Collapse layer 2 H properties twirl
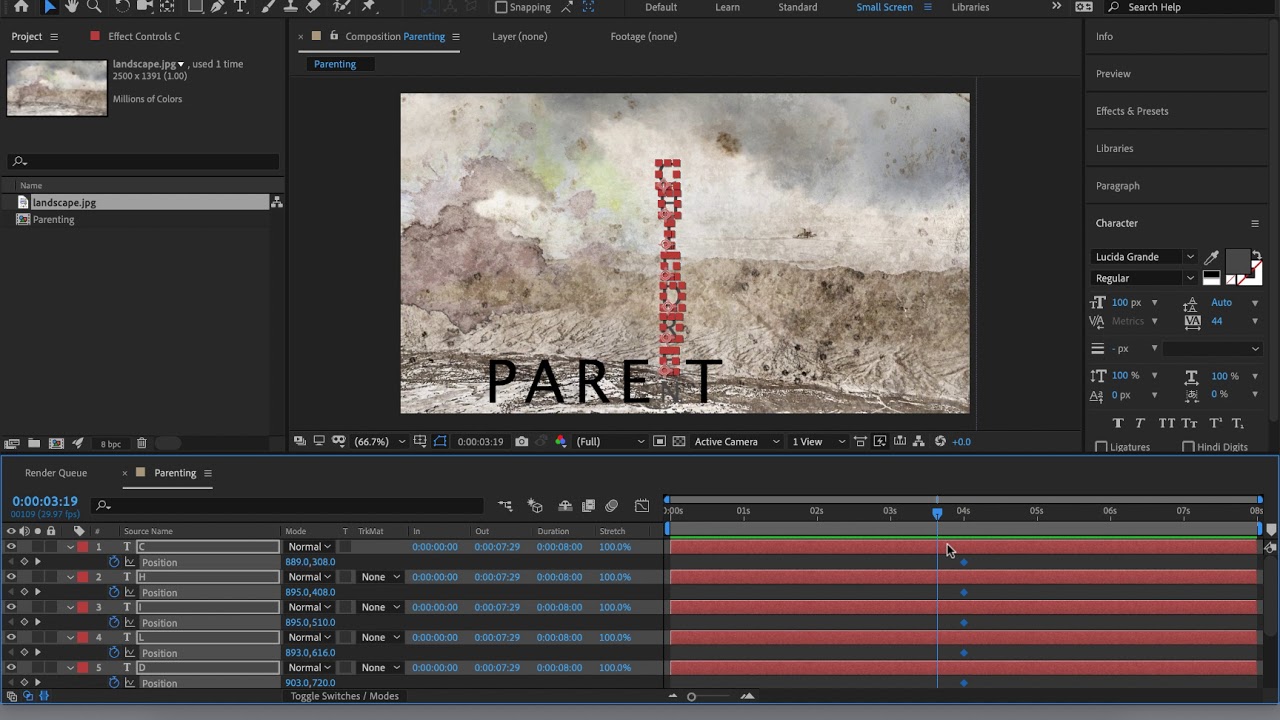The image size is (1280, 720). click(x=71, y=577)
